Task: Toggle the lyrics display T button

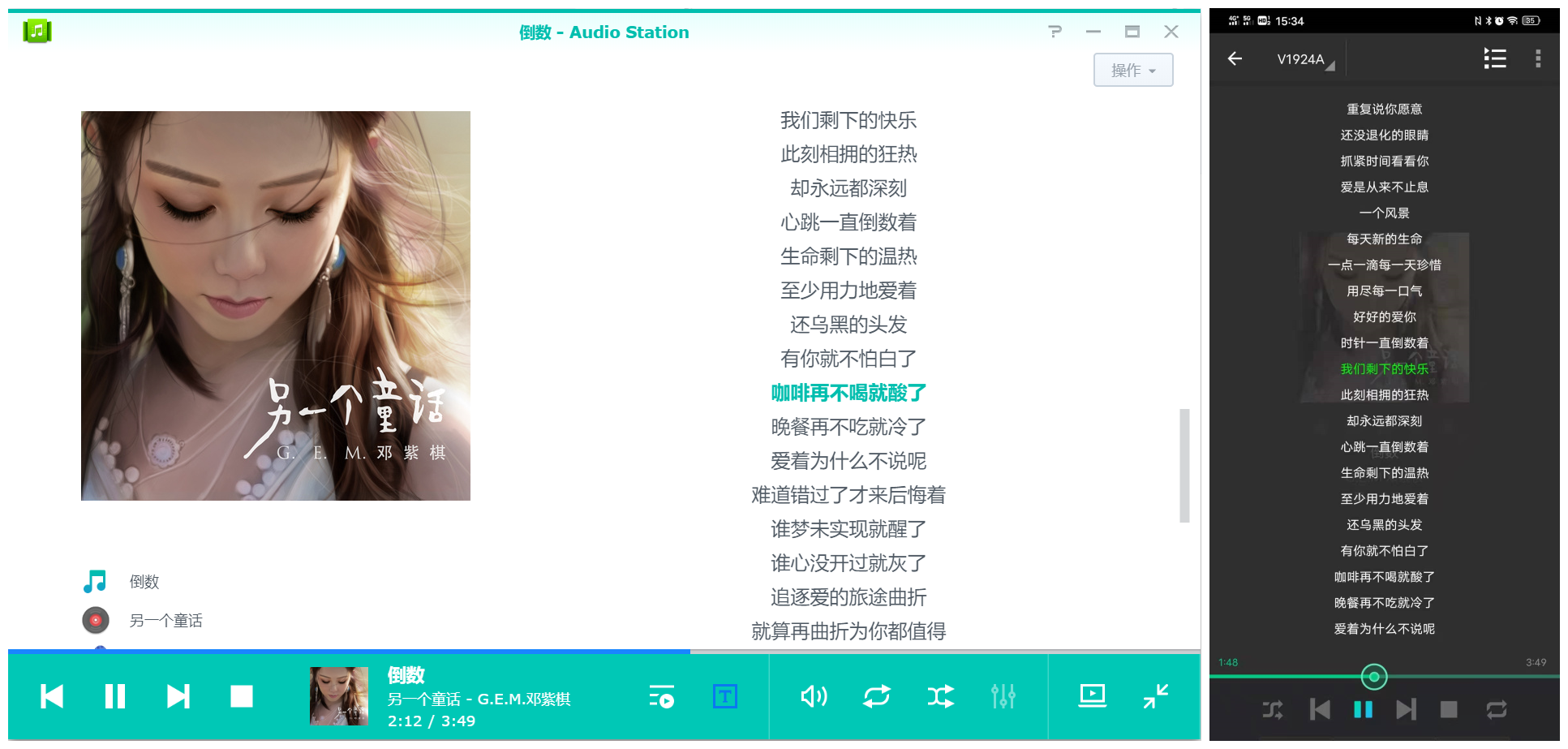Action: coord(725,696)
